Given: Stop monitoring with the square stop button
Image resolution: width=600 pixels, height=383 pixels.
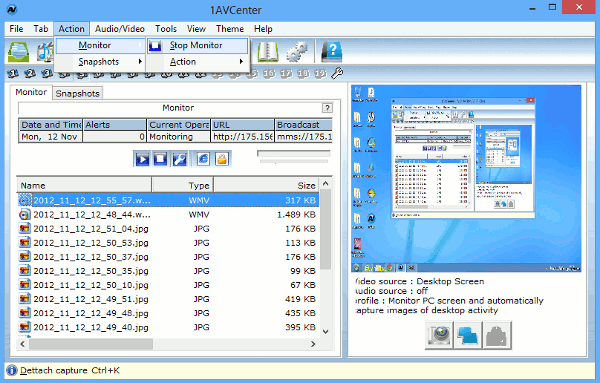Looking at the screenshot, I should (160, 158).
